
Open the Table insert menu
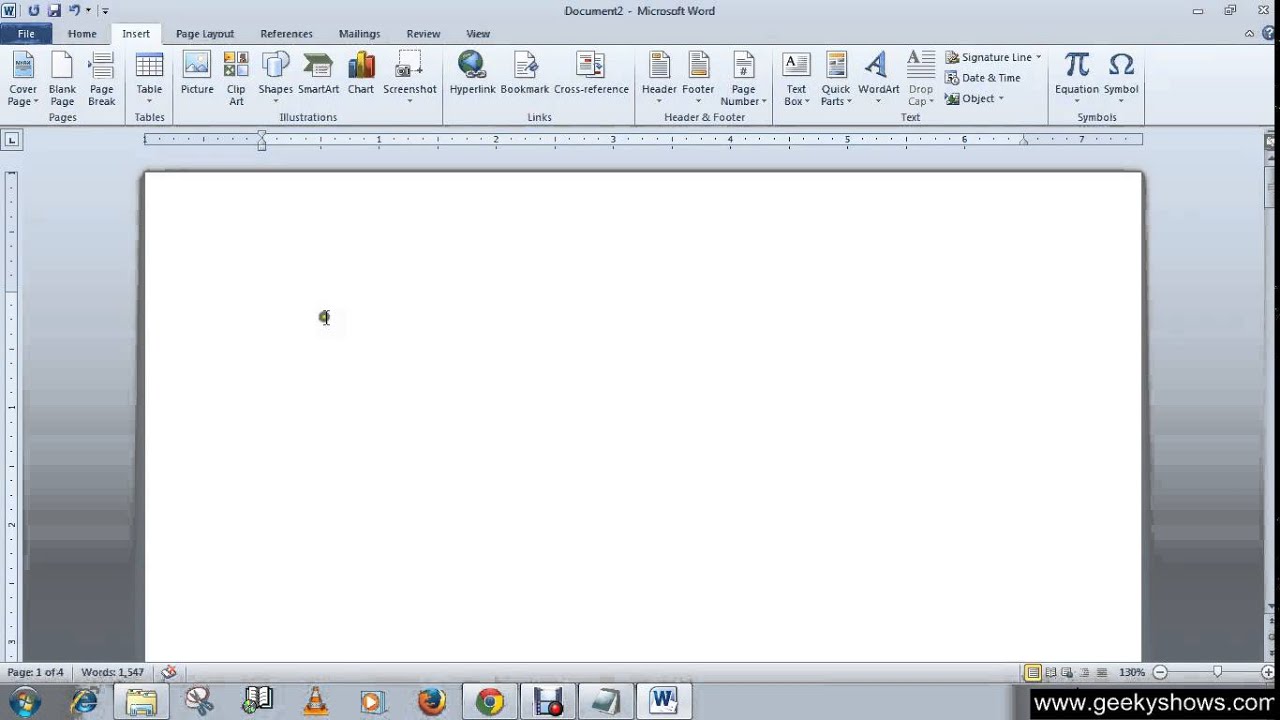coord(149,79)
